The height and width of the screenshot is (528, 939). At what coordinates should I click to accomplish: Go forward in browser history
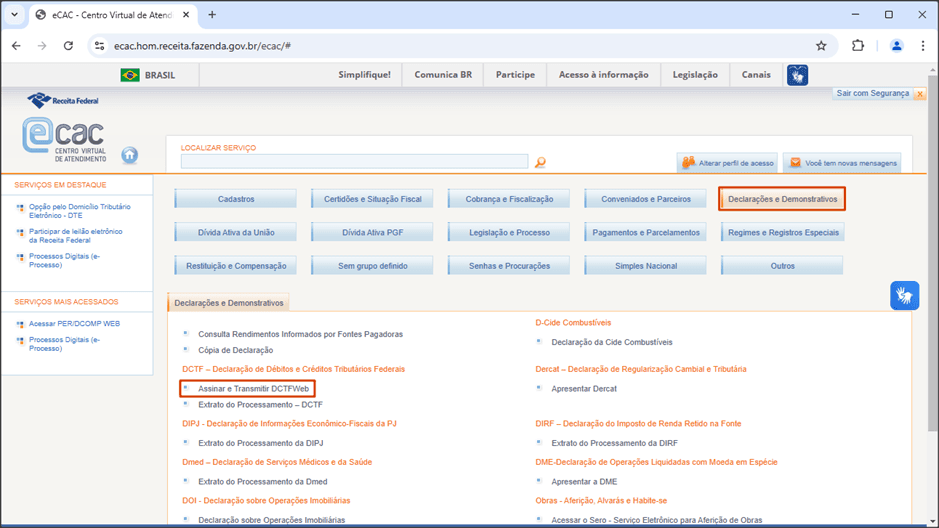click(x=42, y=46)
